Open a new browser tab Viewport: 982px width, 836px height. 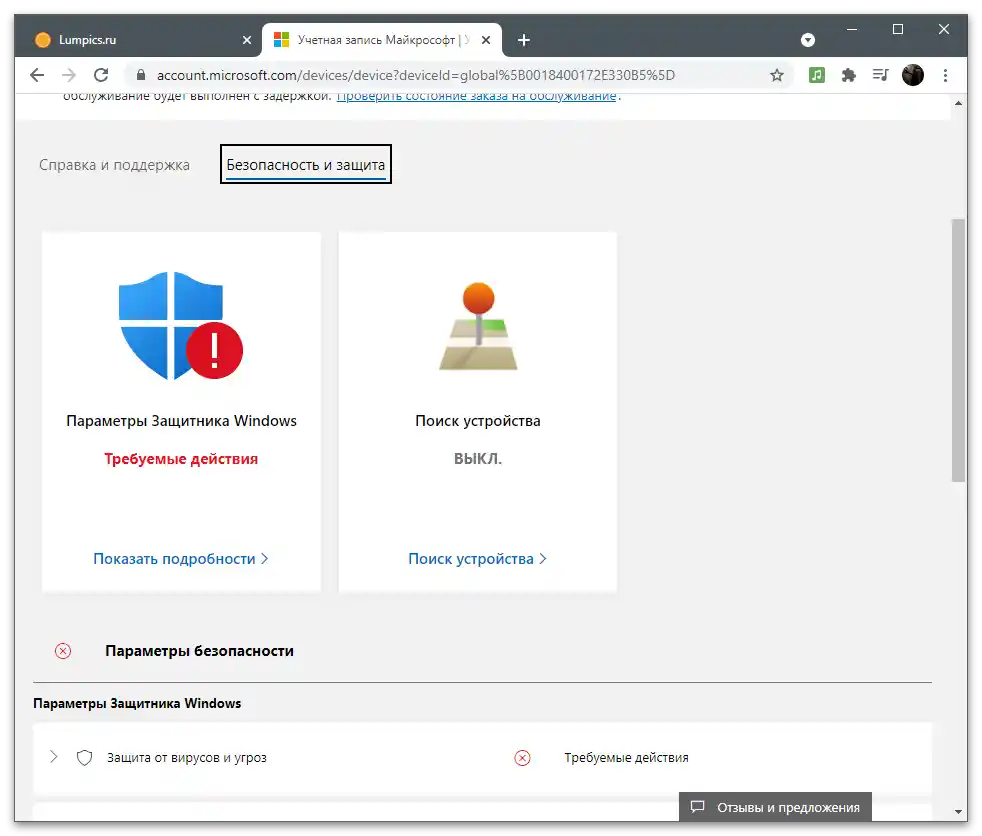point(524,40)
